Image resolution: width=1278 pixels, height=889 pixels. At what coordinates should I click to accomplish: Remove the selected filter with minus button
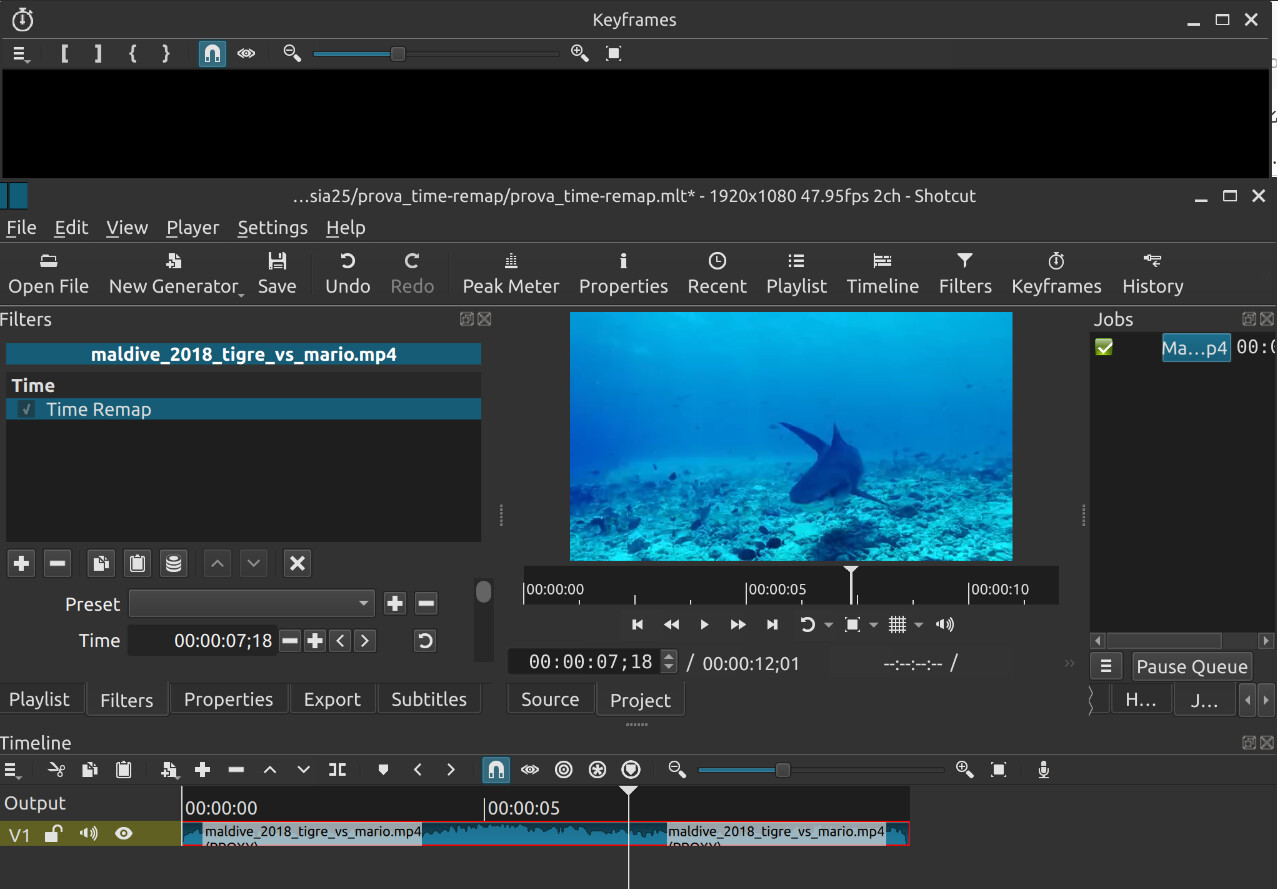coord(58,563)
